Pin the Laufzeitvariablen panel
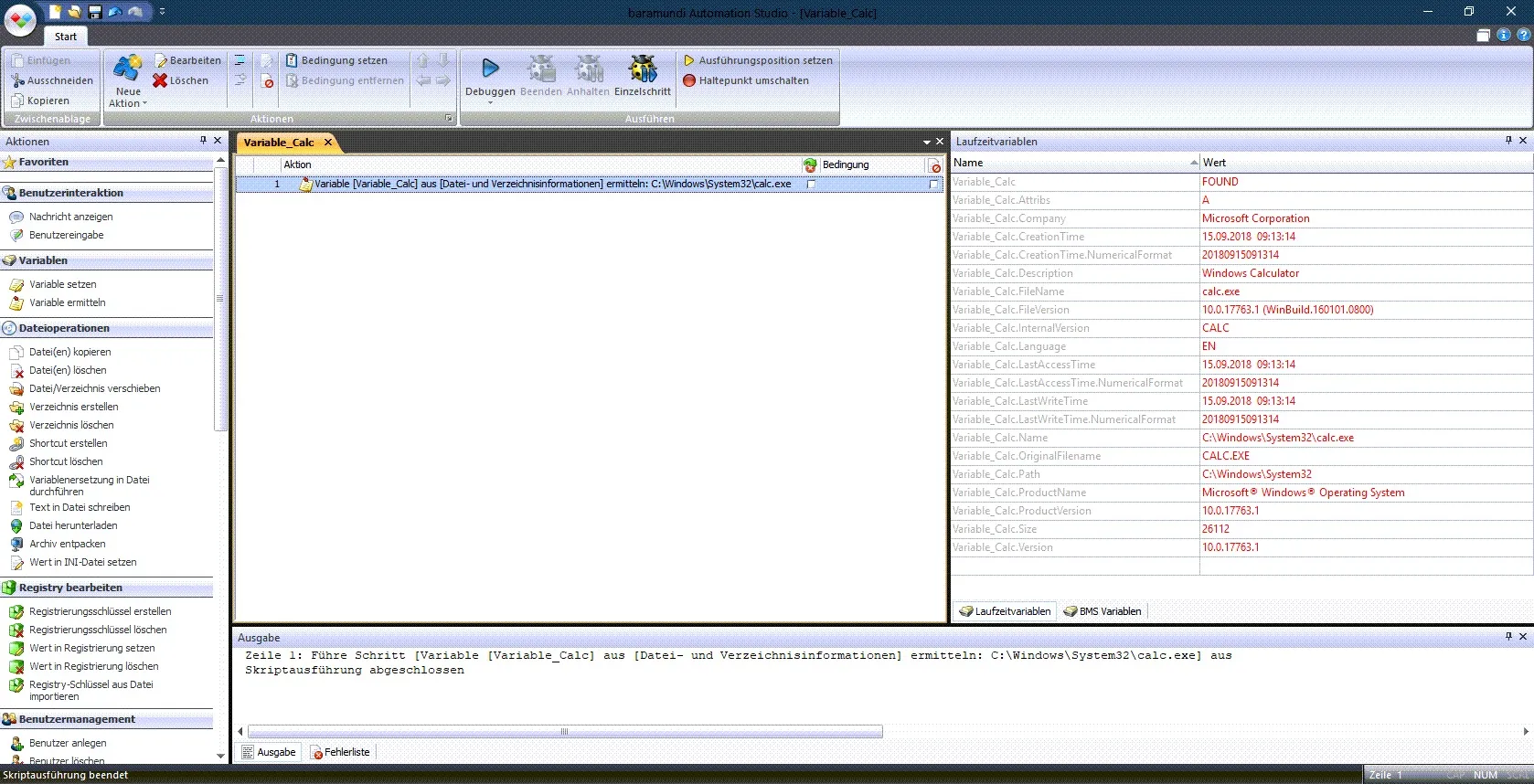The image size is (1534, 784). [x=1508, y=141]
